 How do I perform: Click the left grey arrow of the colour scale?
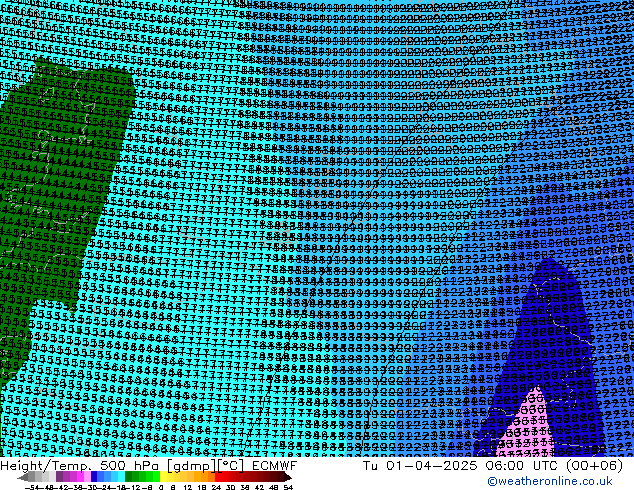[23, 477]
